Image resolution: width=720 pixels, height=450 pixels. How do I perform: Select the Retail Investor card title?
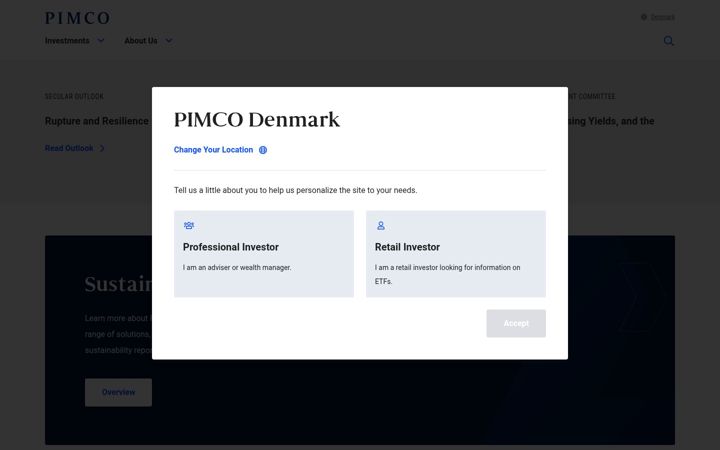coord(407,247)
